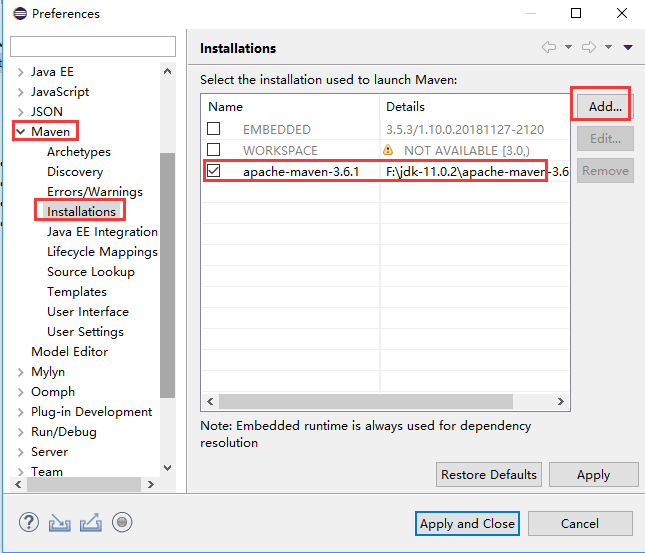Screen dimensions: 645x553
Task: Select Archetypes under Maven
Action: click(x=79, y=152)
